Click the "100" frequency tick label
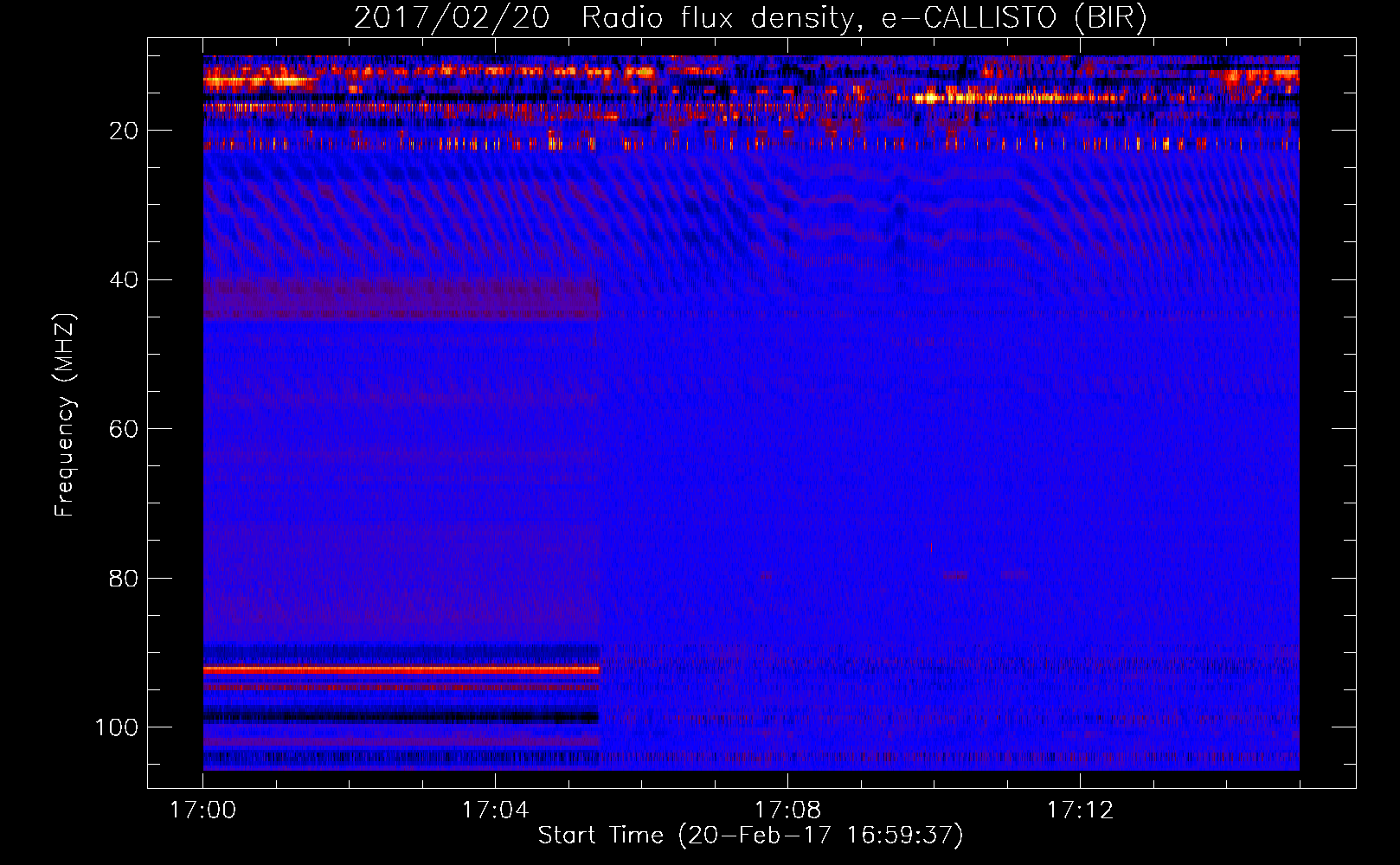This screenshot has height=865, width=1400. pyautogui.click(x=117, y=727)
